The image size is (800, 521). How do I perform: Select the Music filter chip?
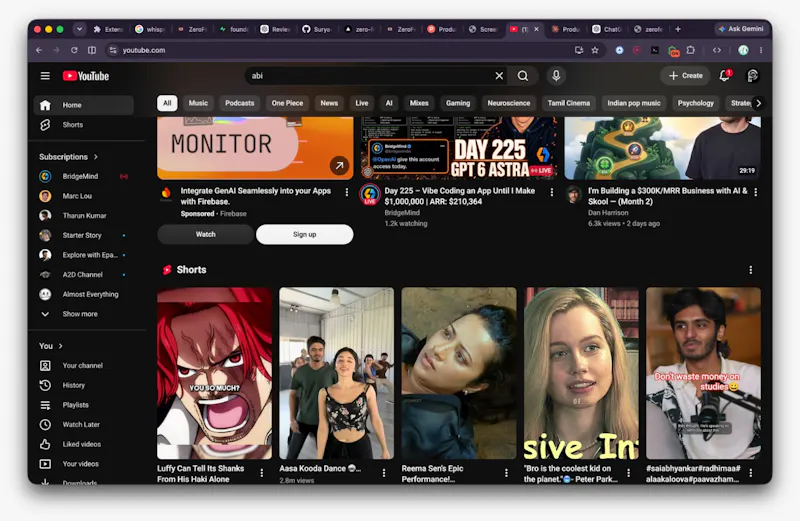pos(198,103)
